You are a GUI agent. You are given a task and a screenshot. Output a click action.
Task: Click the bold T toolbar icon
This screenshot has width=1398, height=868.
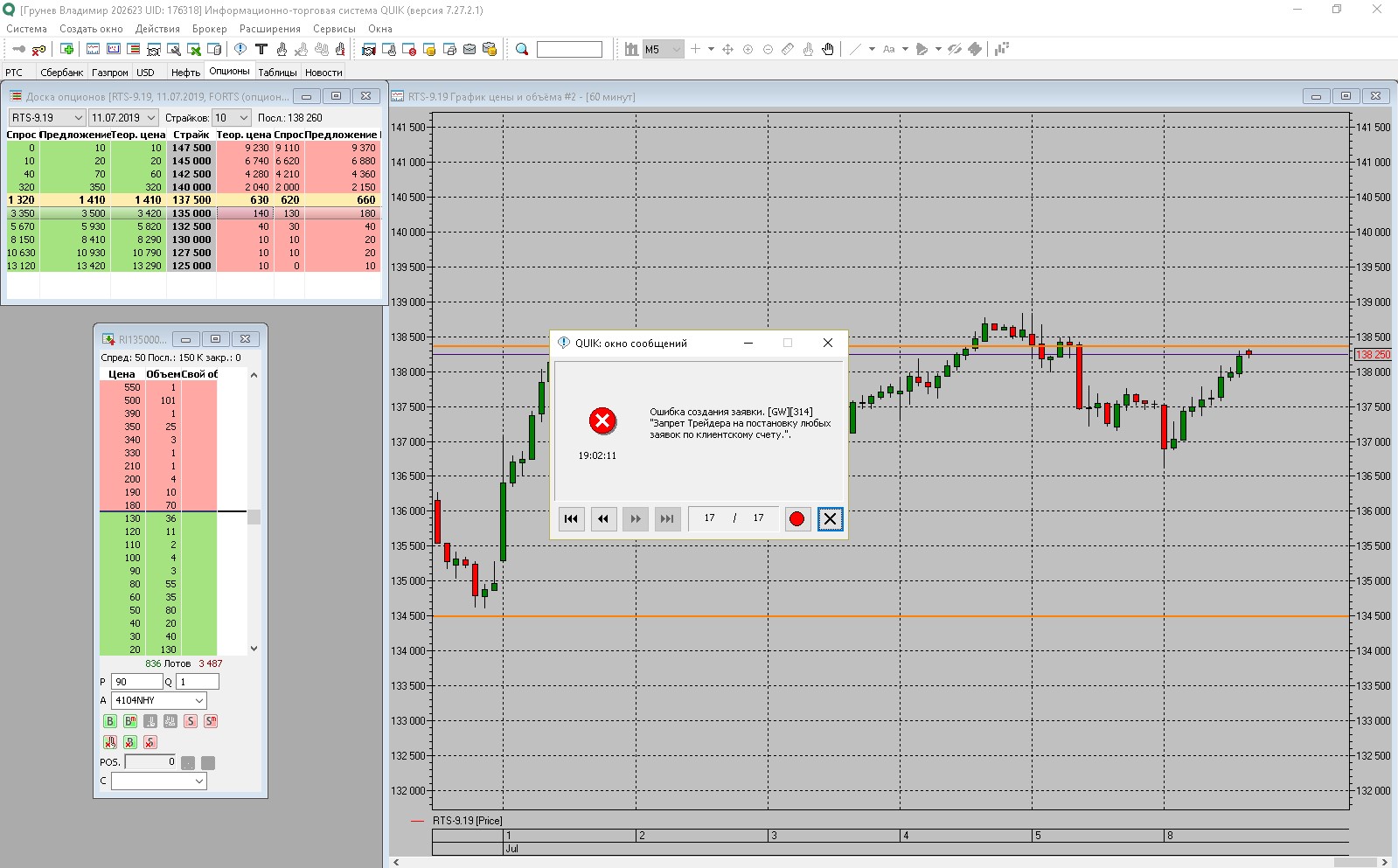pos(261,49)
